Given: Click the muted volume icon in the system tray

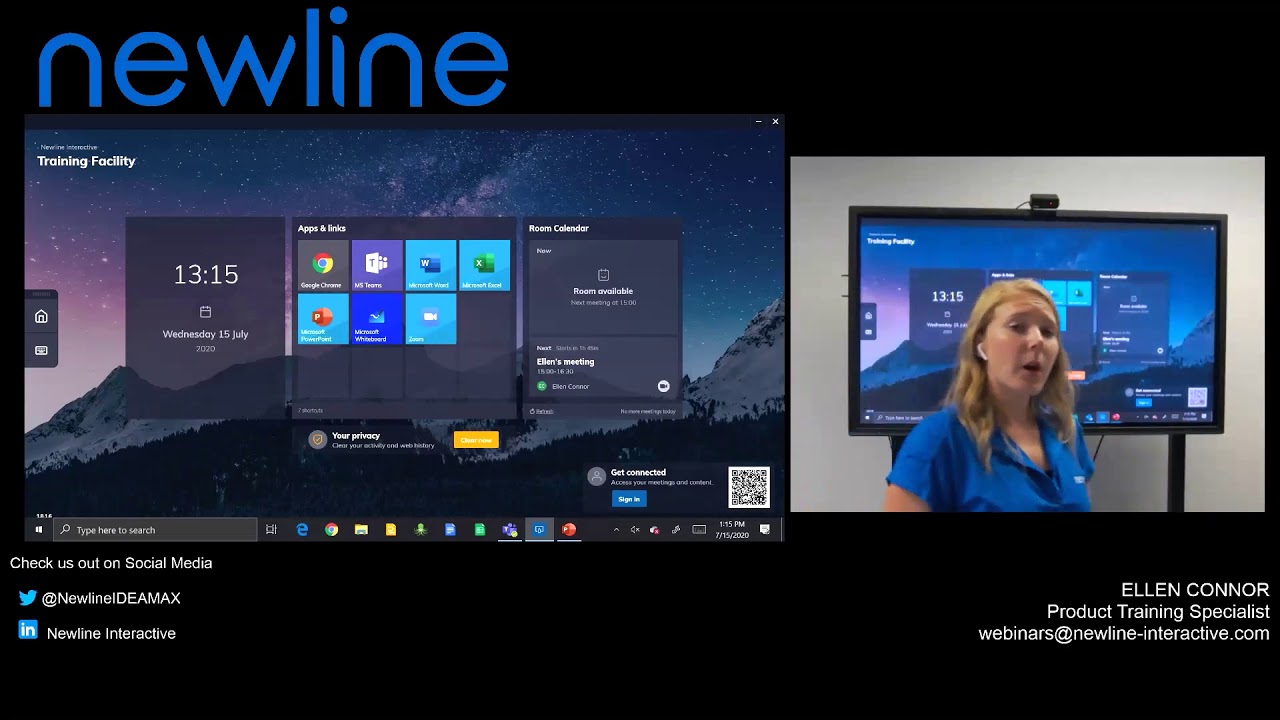Looking at the screenshot, I should point(635,530).
